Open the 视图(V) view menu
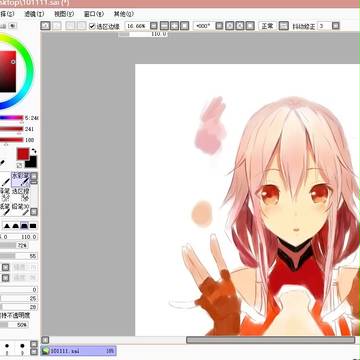 pyautogui.click(x=64, y=14)
